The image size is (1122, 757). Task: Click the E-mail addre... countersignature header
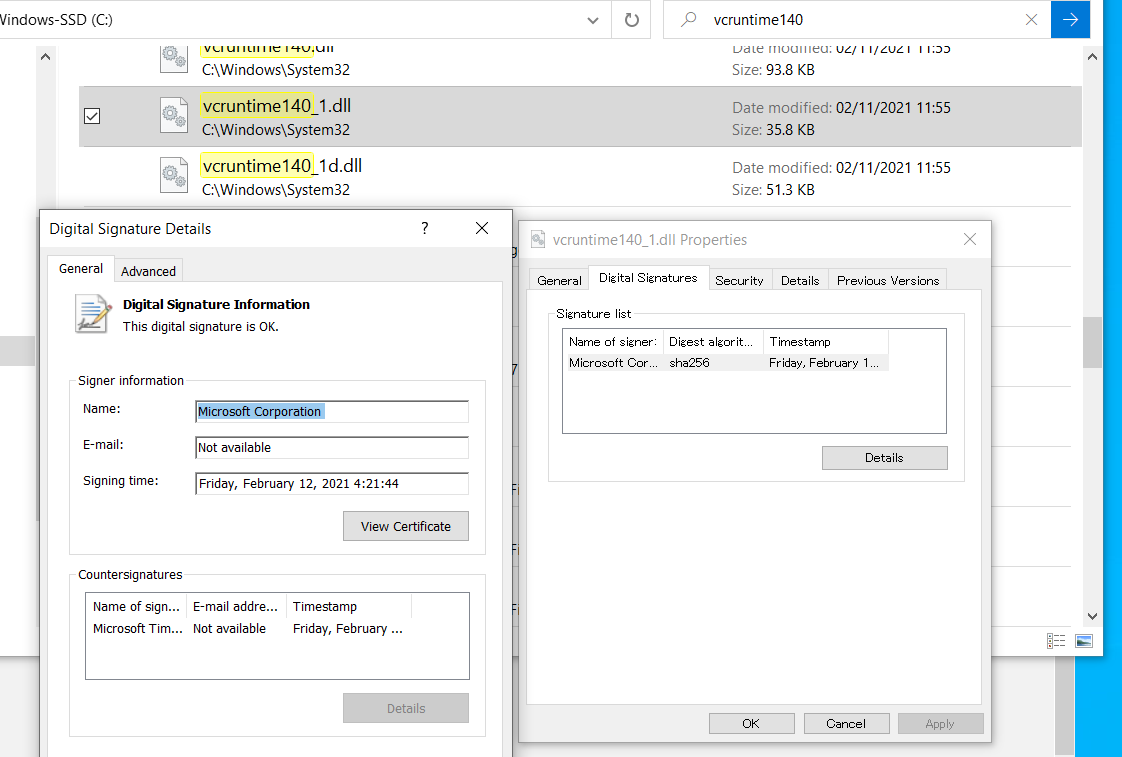coord(236,606)
